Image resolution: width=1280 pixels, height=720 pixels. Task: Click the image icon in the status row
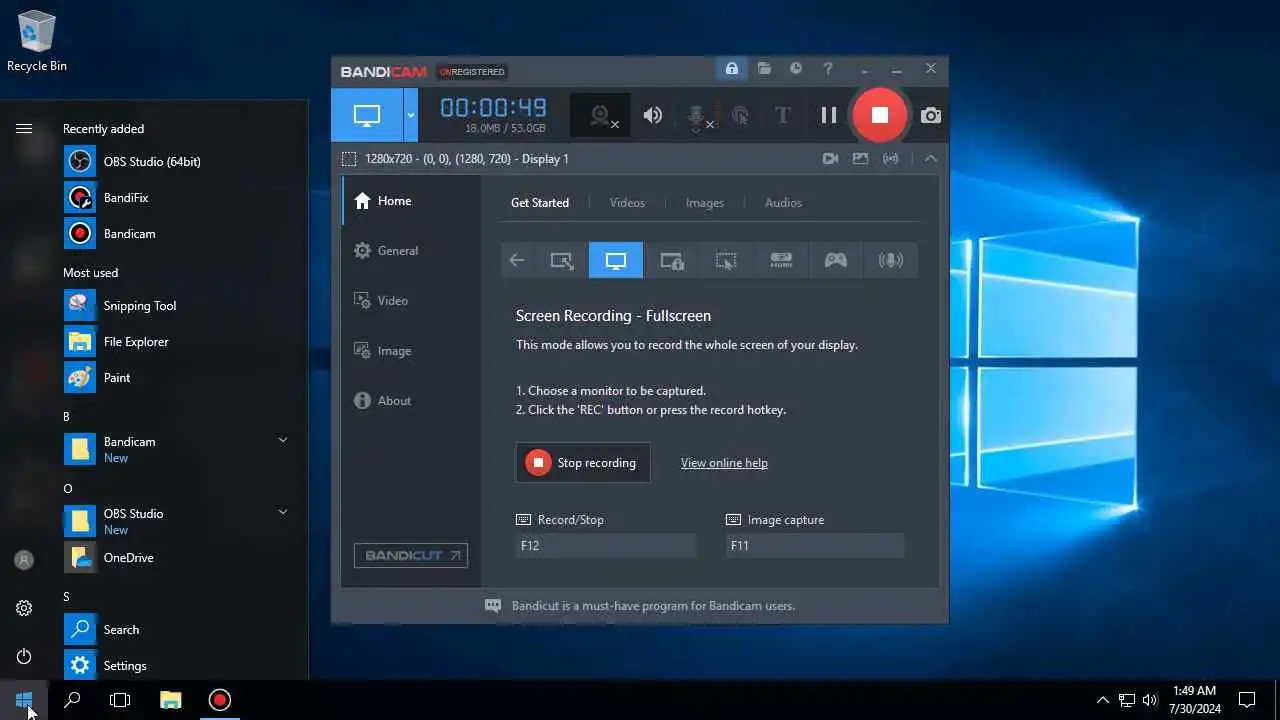[x=860, y=159]
